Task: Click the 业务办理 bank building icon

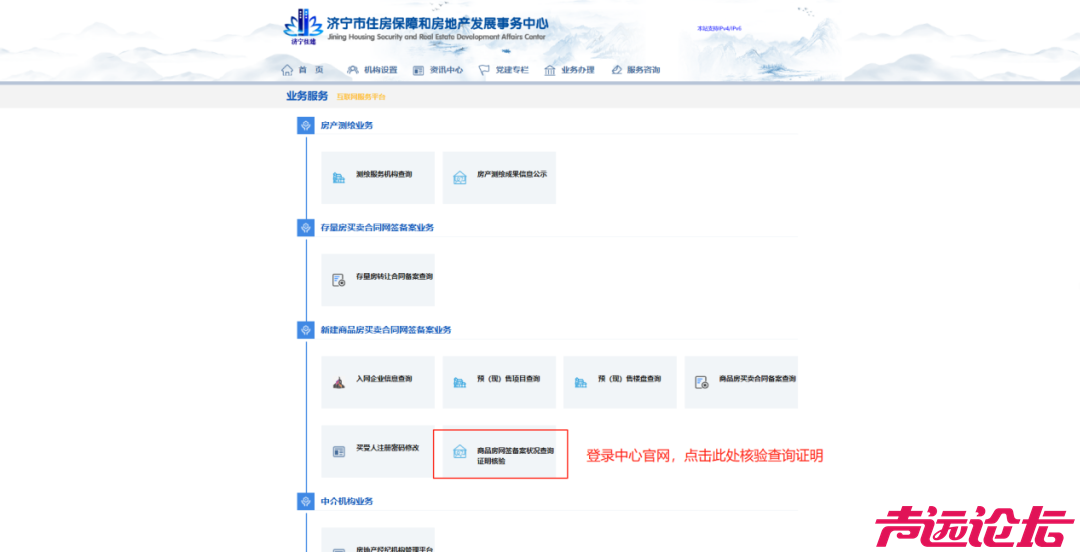Action: pyautogui.click(x=550, y=70)
